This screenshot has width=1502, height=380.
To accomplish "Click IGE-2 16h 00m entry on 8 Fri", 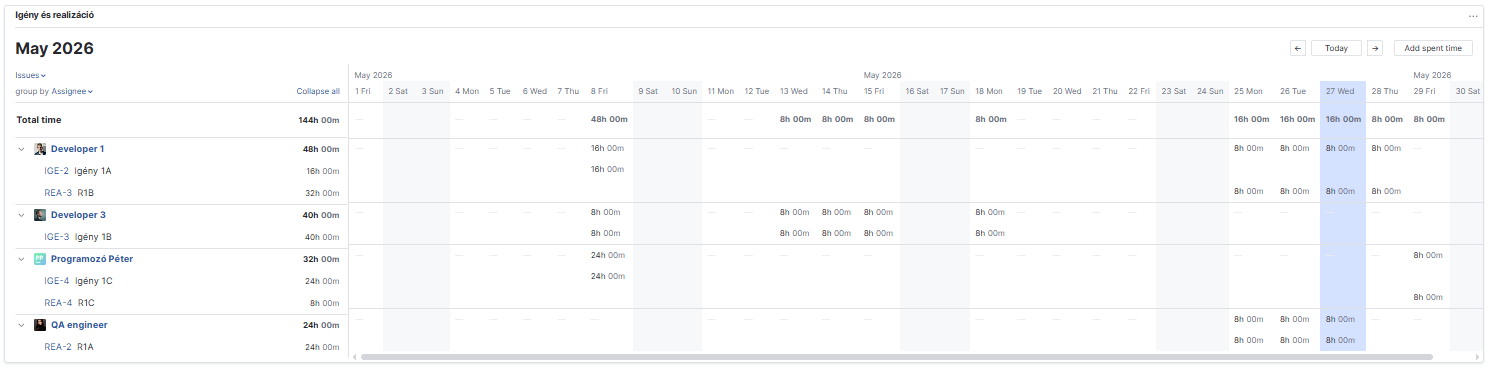I will 607,169.
